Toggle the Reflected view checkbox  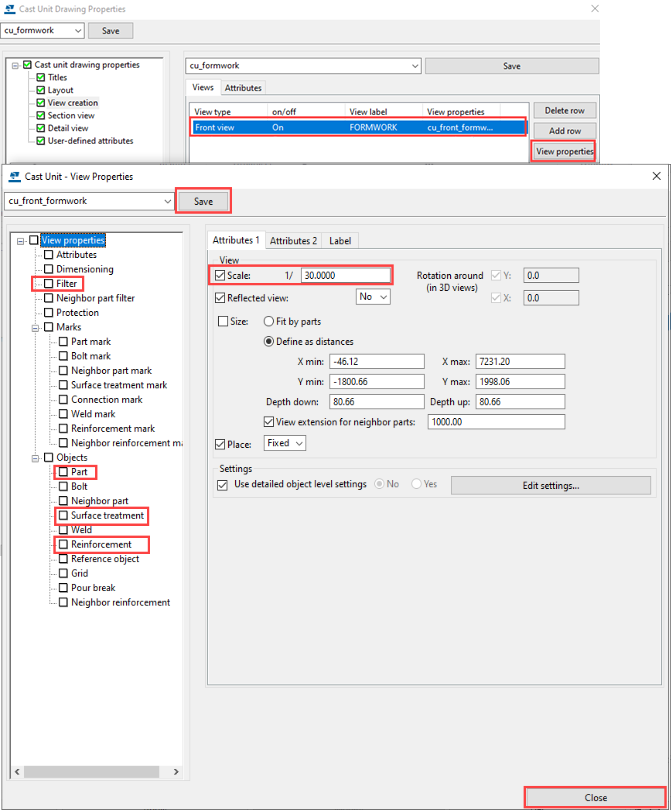click(221, 298)
